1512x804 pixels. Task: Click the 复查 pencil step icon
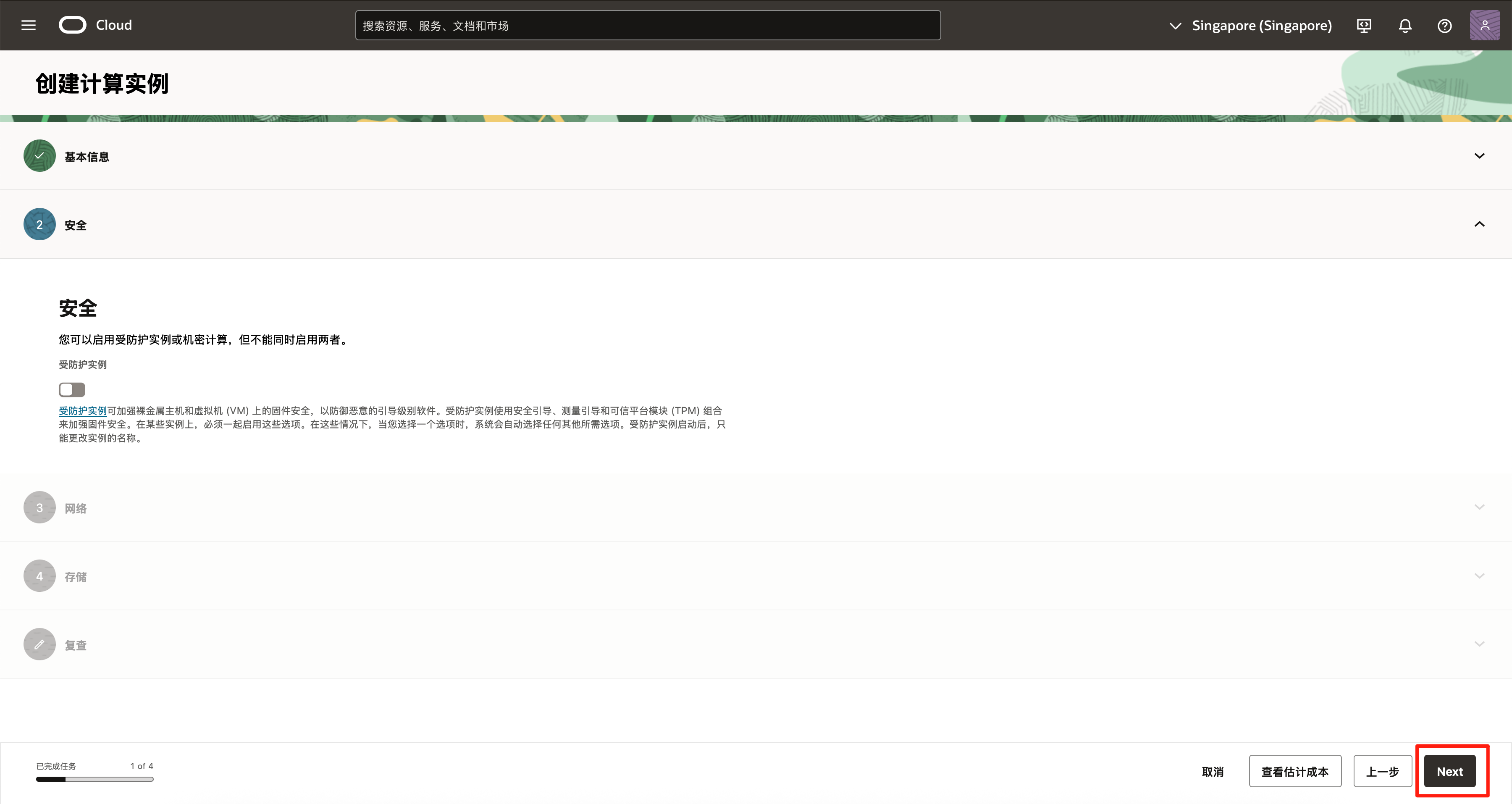pos(39,644)
